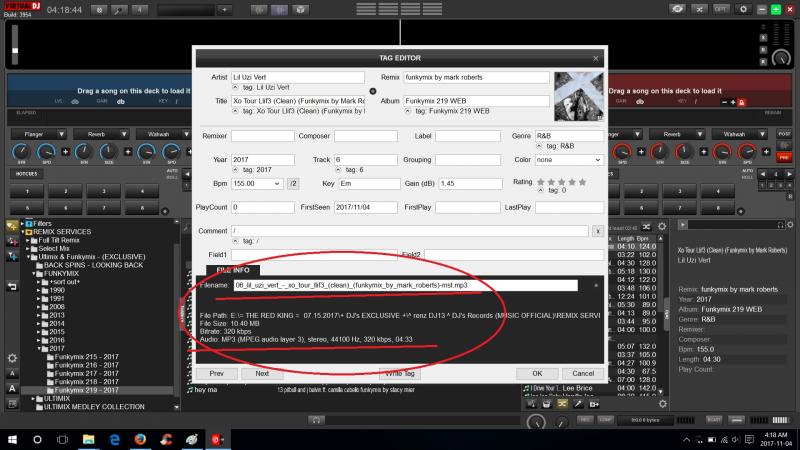
Task: Apply rating tag suggestion 0
Action: 540,190
